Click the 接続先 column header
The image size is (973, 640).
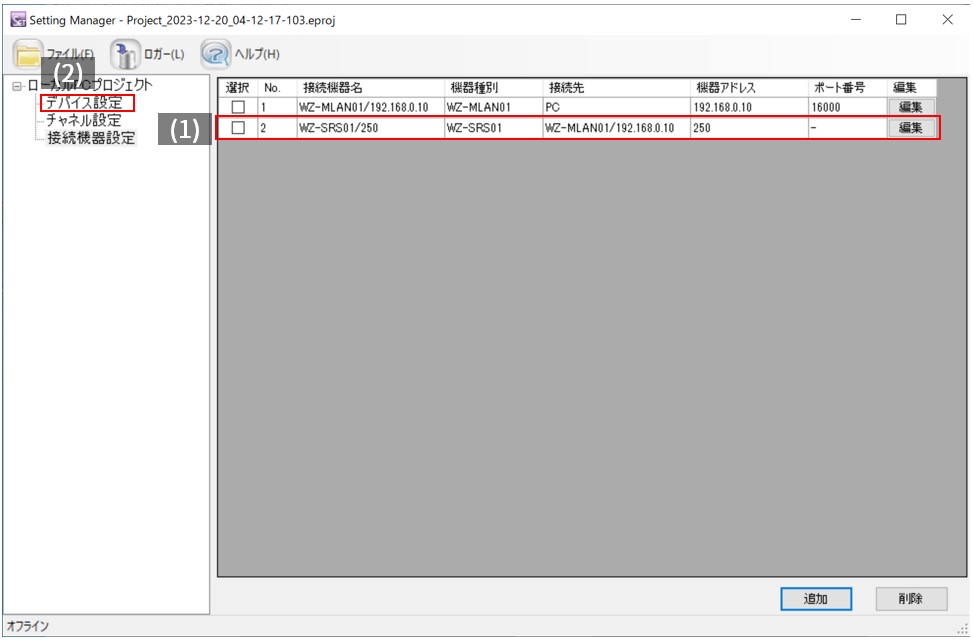point(616,88)
